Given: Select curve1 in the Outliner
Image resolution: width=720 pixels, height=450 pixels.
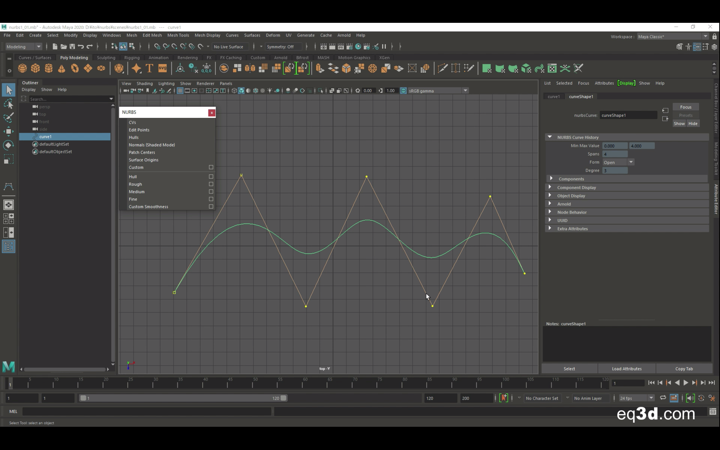Looking at the screenshot, I should [x=65, y=136].
